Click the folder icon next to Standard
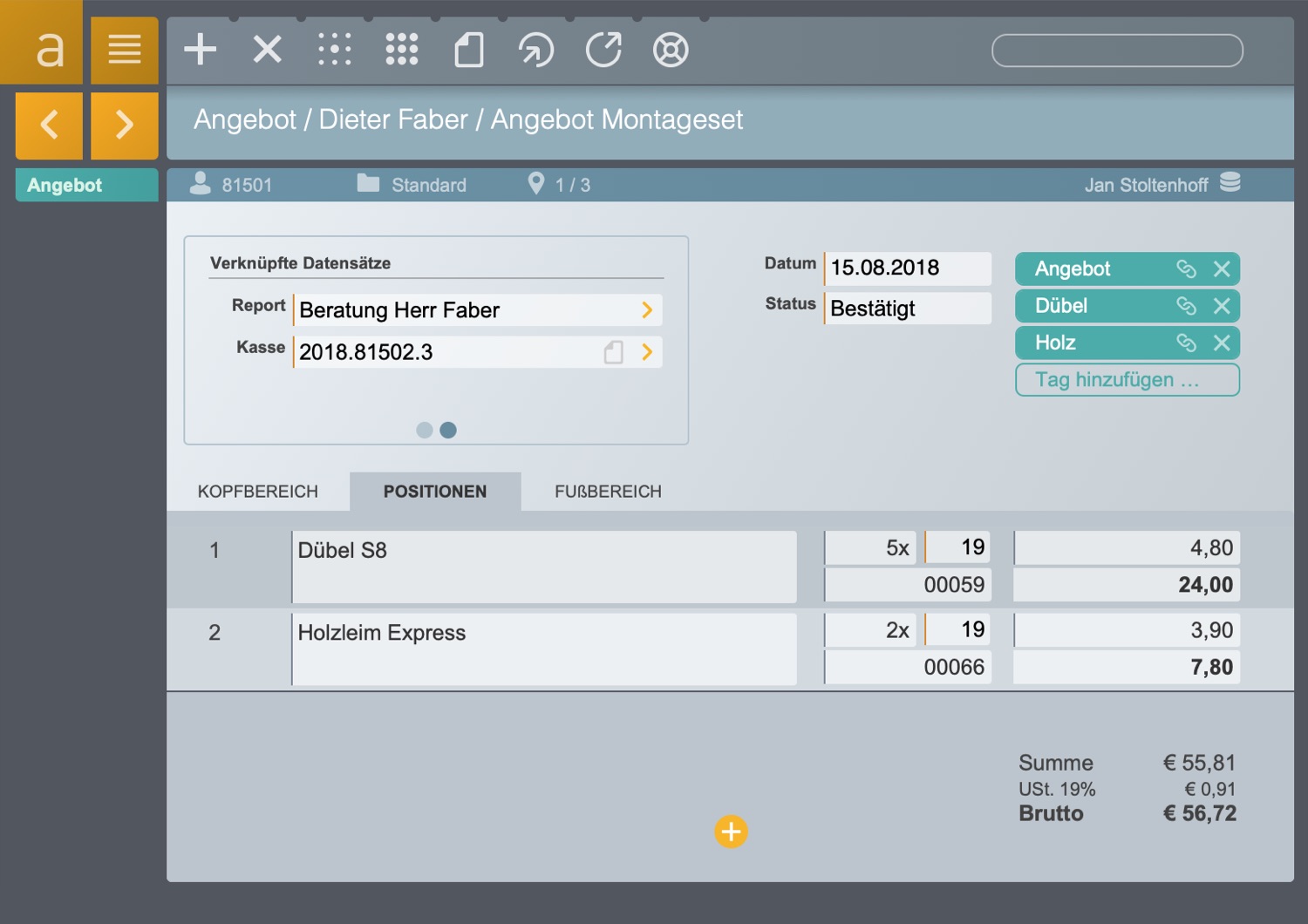Image resolution: width=1308 pixels, height=924 pixels. click(x=368, y=183)
